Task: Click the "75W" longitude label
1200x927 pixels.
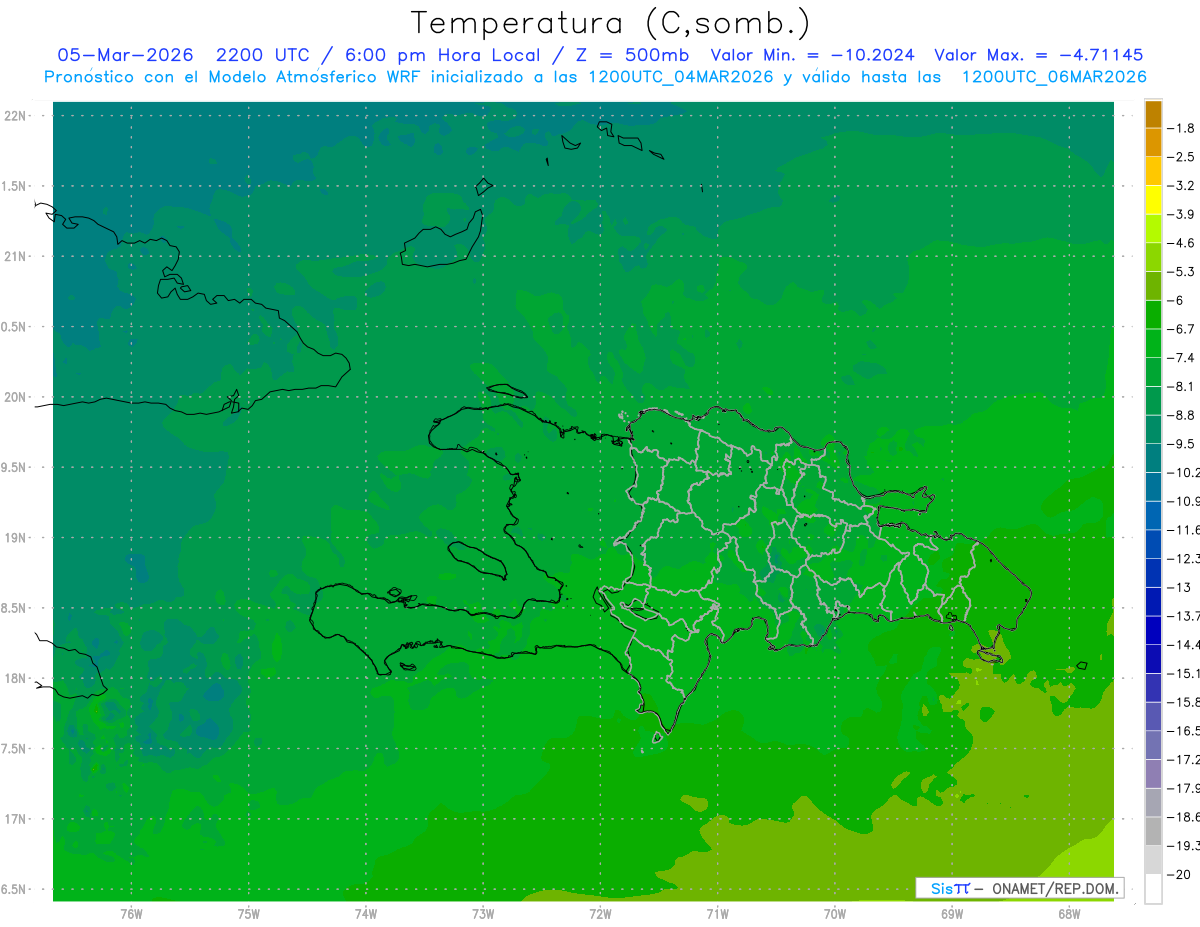Action: click(249, 913)
